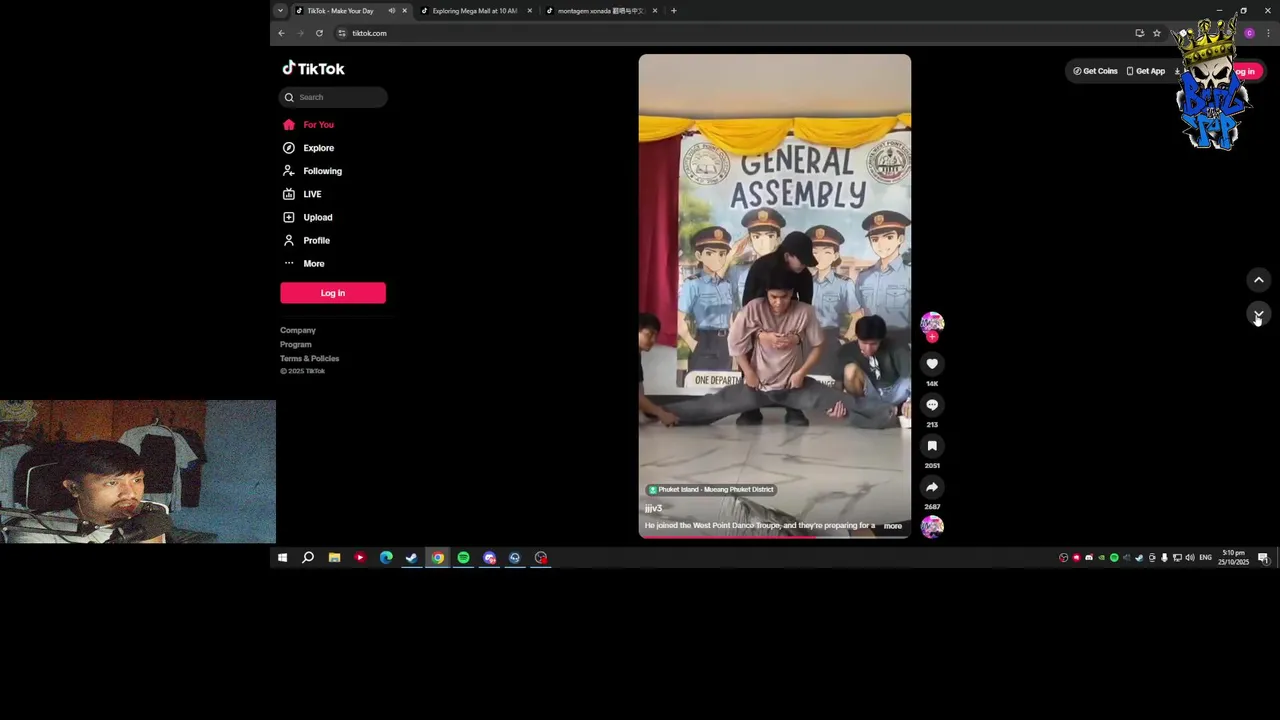Open Steam from taskbar
The width and height of the screenshot is (1280, 720).
click(x=411, y=558)
